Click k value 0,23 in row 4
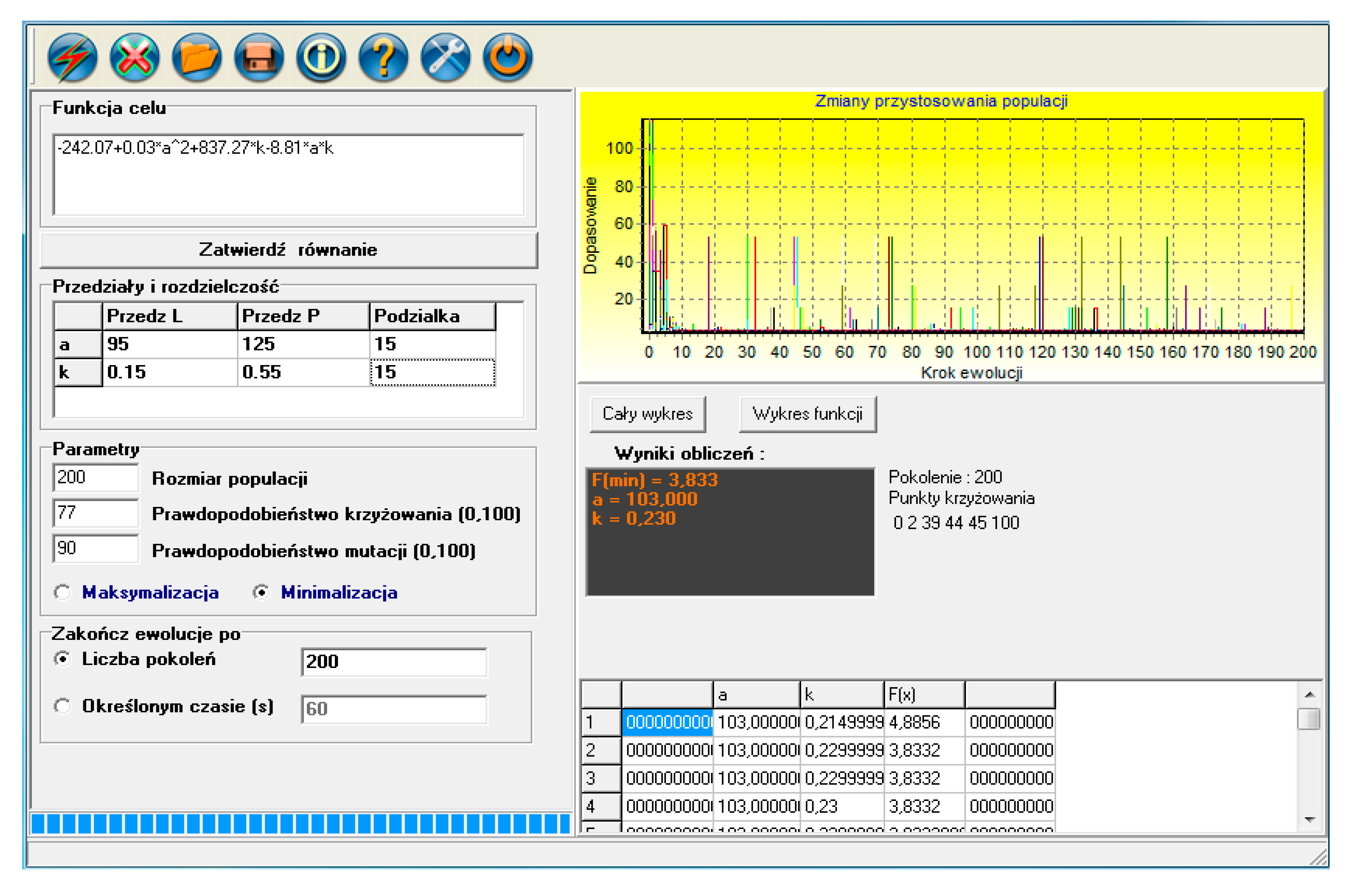 (x=842, y=807)
